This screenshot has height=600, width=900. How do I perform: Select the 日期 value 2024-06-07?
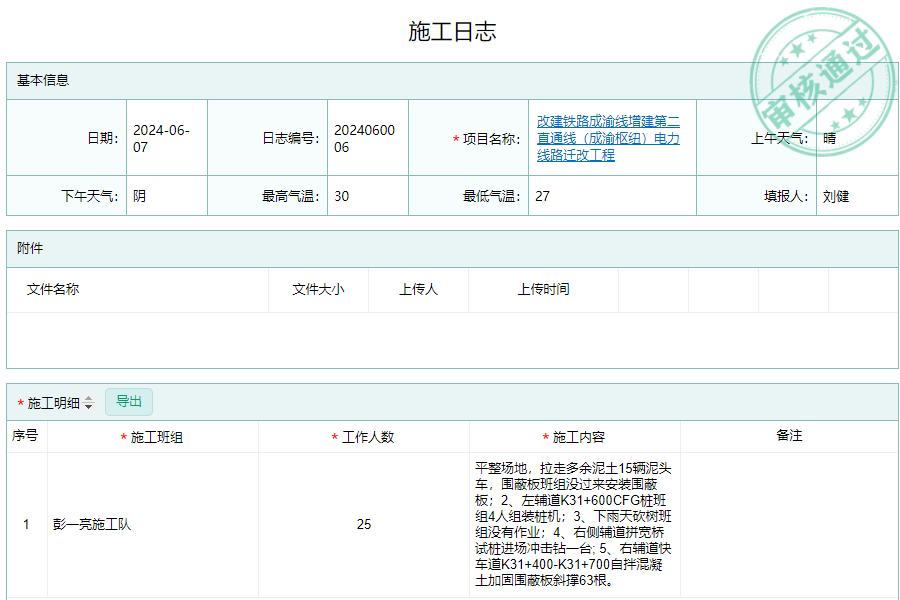coord(161,138)
